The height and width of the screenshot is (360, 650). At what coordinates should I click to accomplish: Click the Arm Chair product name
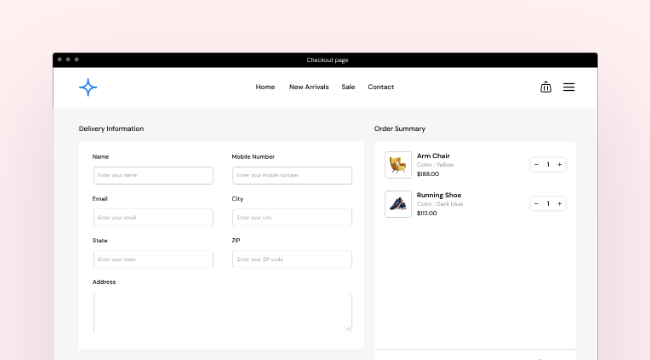(x=433, y=156)
